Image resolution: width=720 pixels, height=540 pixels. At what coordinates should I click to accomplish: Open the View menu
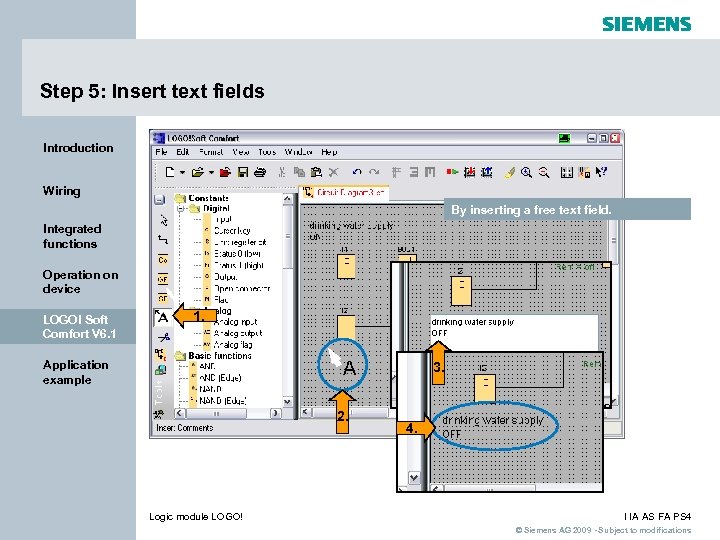(241, 152)
